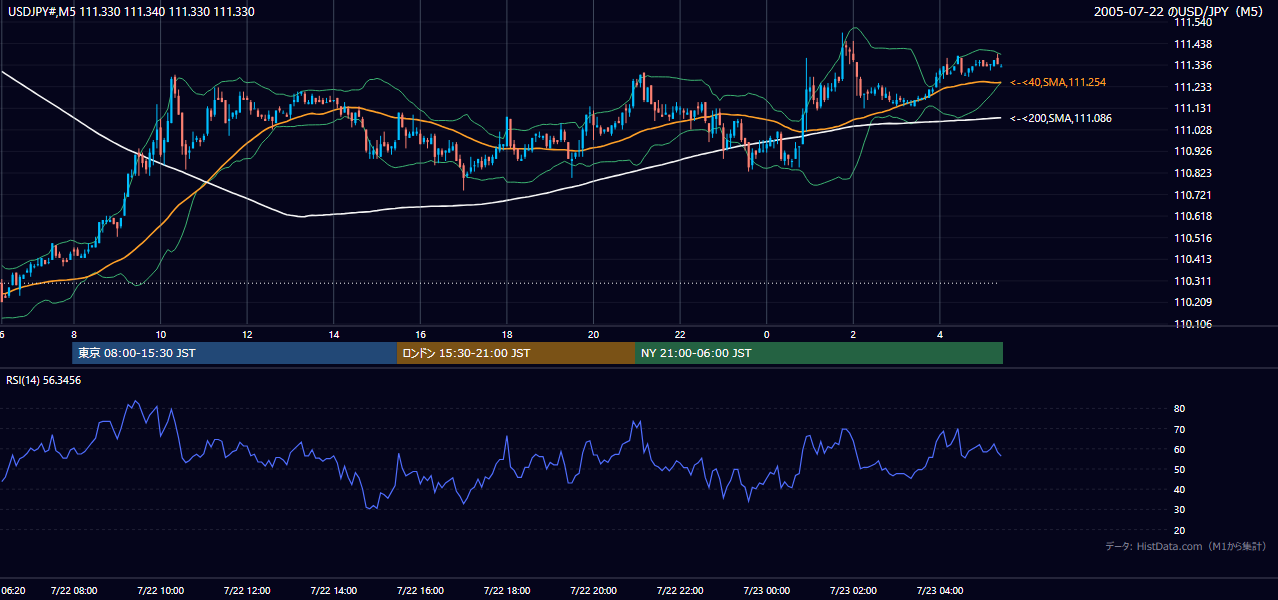
Task: Click price level 110.926 on axis
Action: [x=1193, y=152]
